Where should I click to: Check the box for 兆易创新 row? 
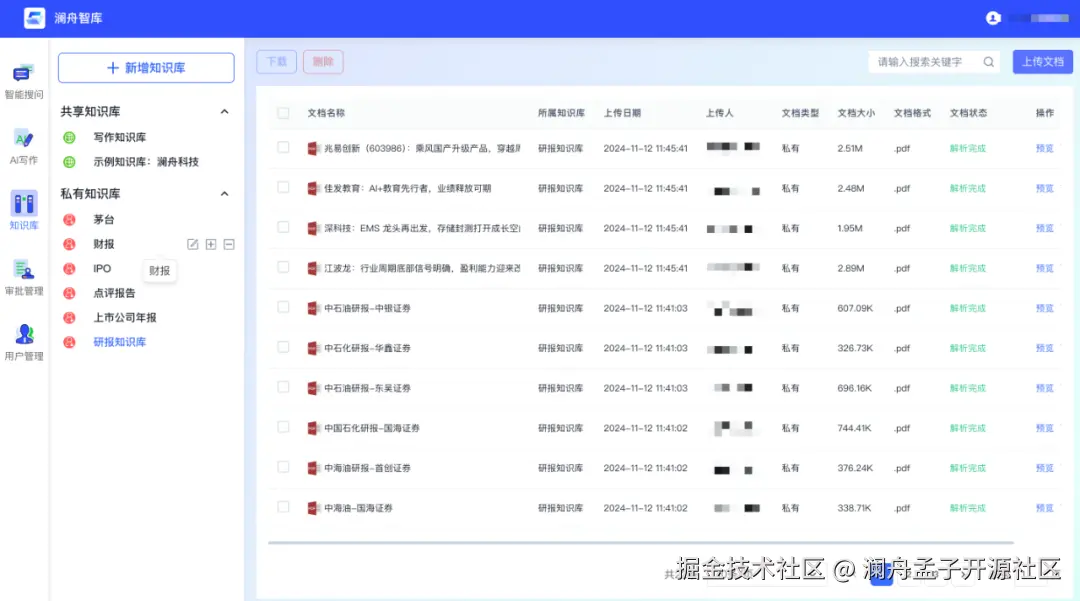[283, 147]
